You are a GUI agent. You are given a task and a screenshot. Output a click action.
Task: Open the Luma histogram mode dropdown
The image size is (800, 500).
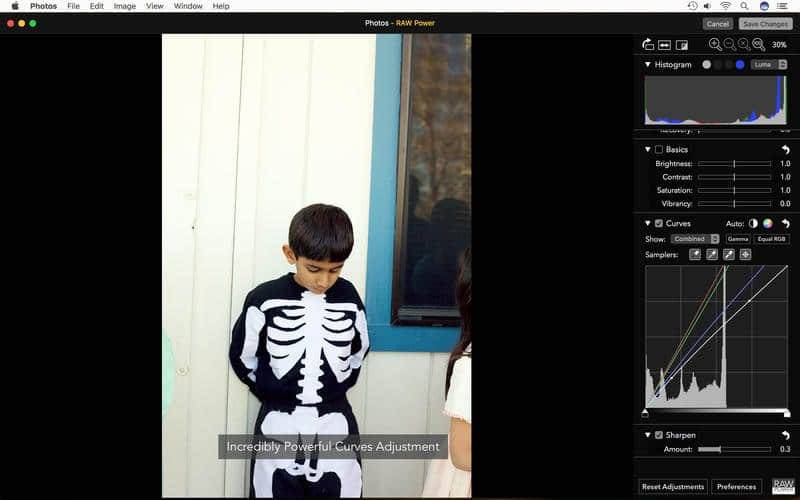pyautogui.click(x=768, y=65)
